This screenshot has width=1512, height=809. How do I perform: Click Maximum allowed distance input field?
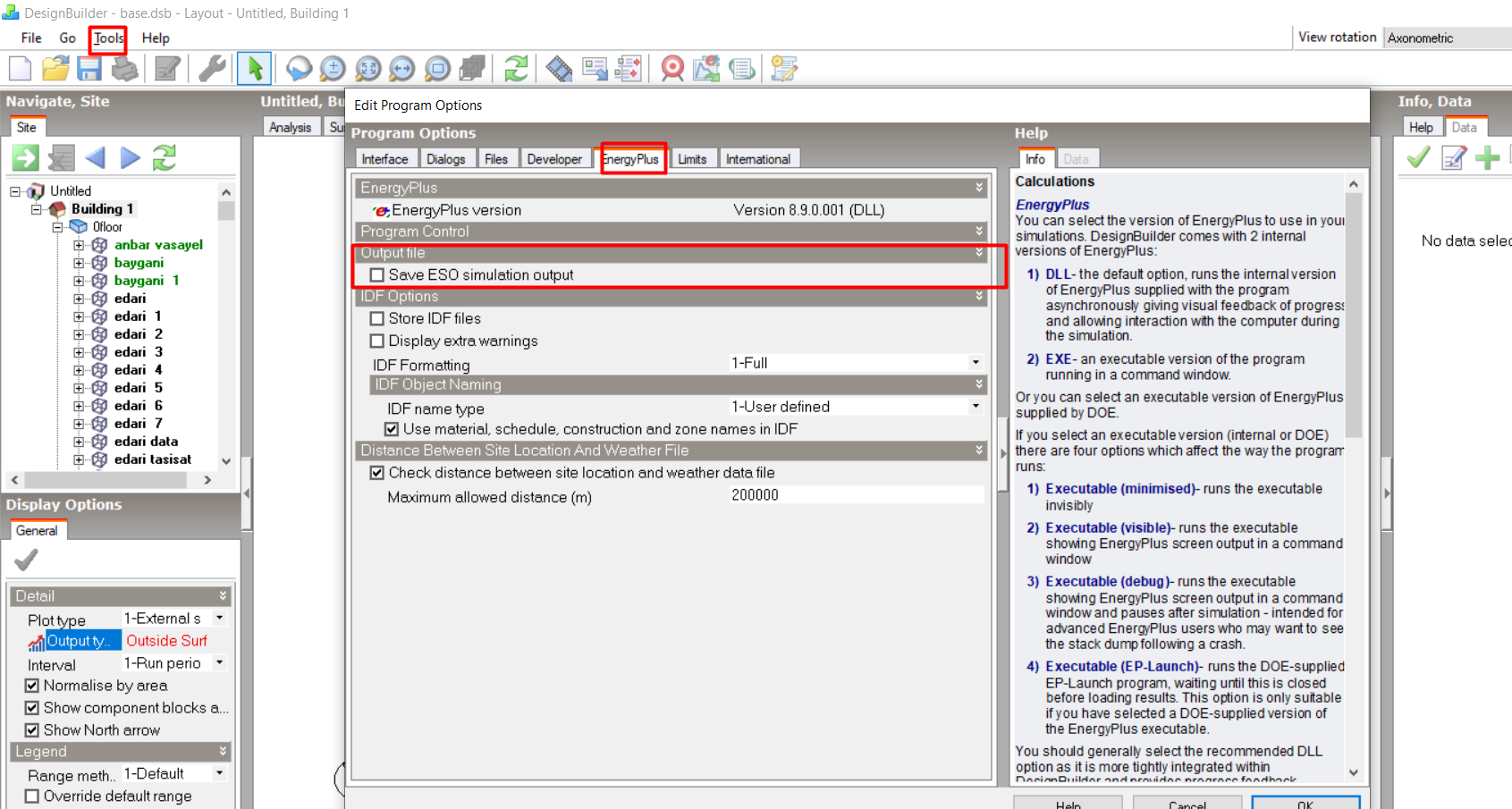(857, 495)
